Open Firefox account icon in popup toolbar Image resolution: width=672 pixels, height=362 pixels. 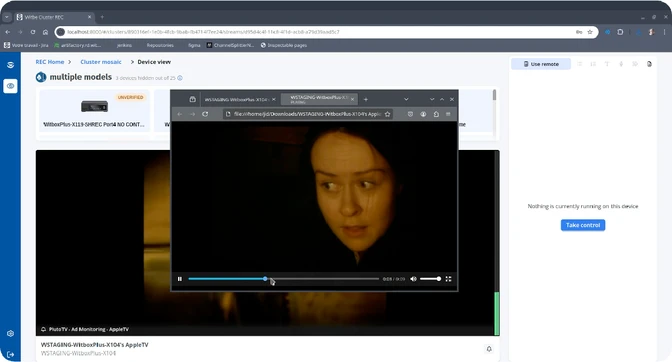[x=423, y=114]
